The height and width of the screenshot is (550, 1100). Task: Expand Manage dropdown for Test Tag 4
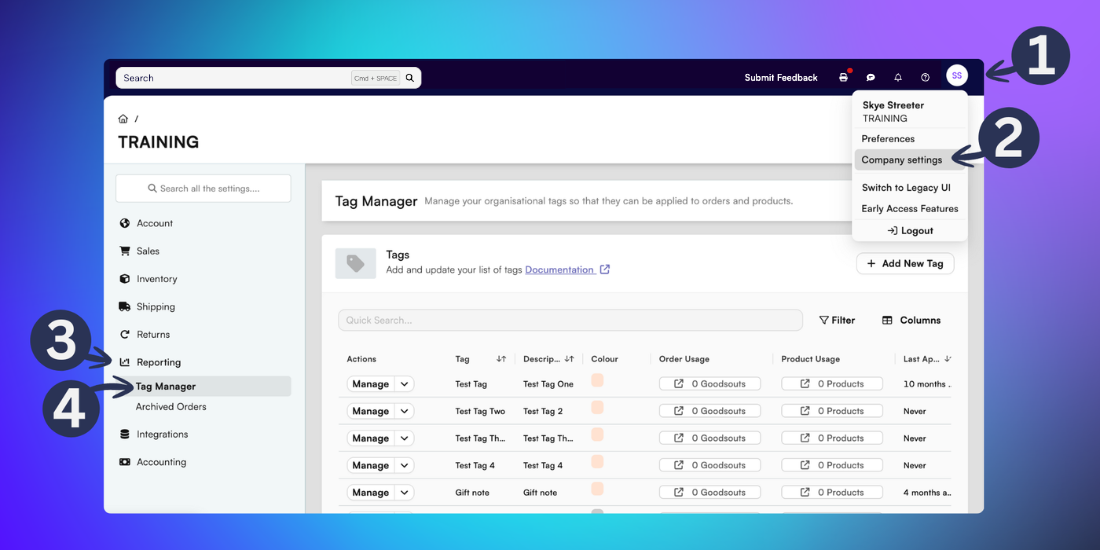[405, 465]
